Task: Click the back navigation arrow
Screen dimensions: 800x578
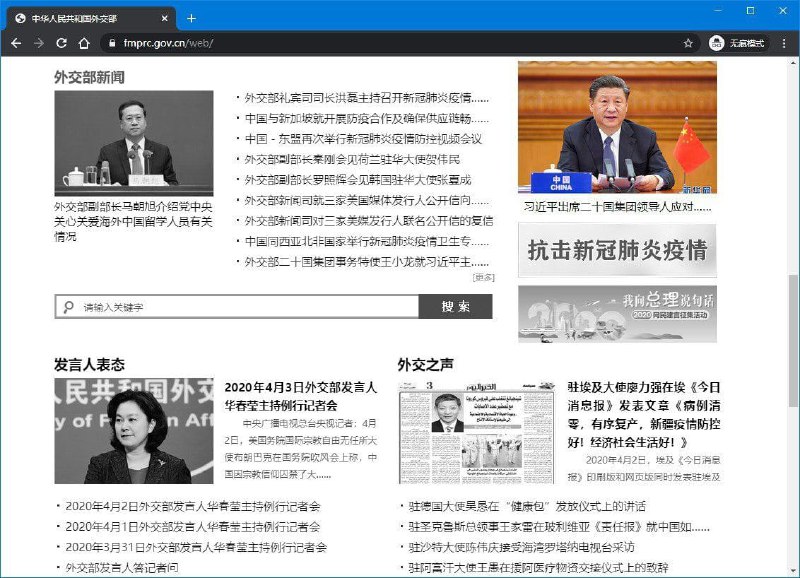Action: point(14,43)
